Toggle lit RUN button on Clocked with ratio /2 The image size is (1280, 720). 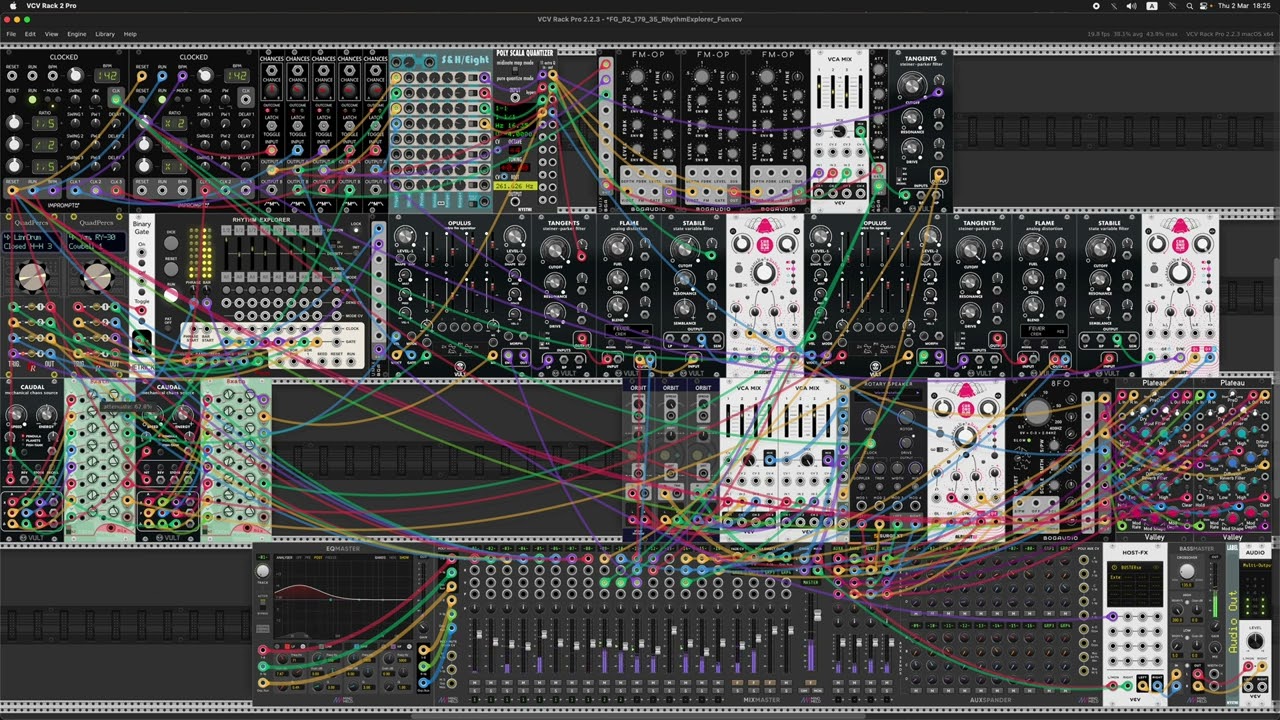[x=33, y=100]
